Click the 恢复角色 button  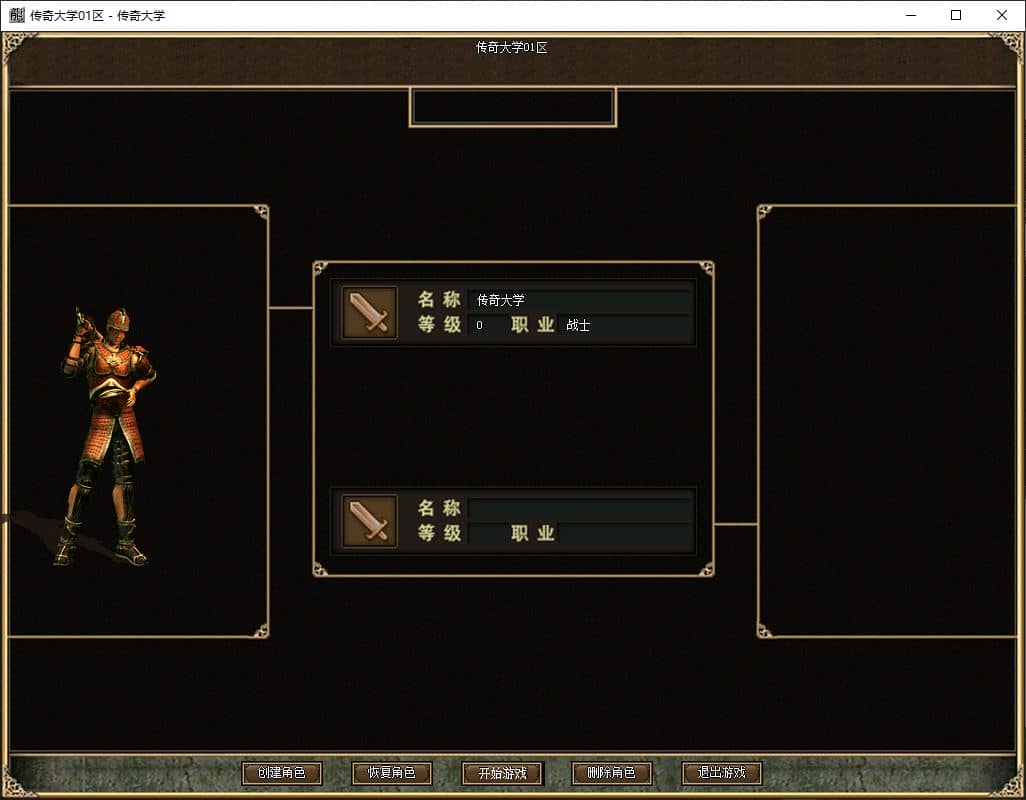(x=392, y=773)
